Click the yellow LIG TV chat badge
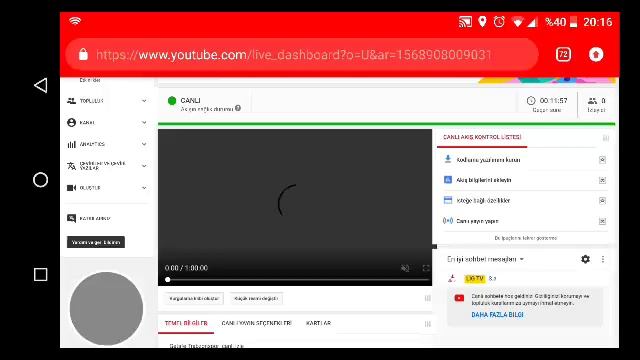The height and width of the screenshot is (360, 640). [x=474, y=278]
